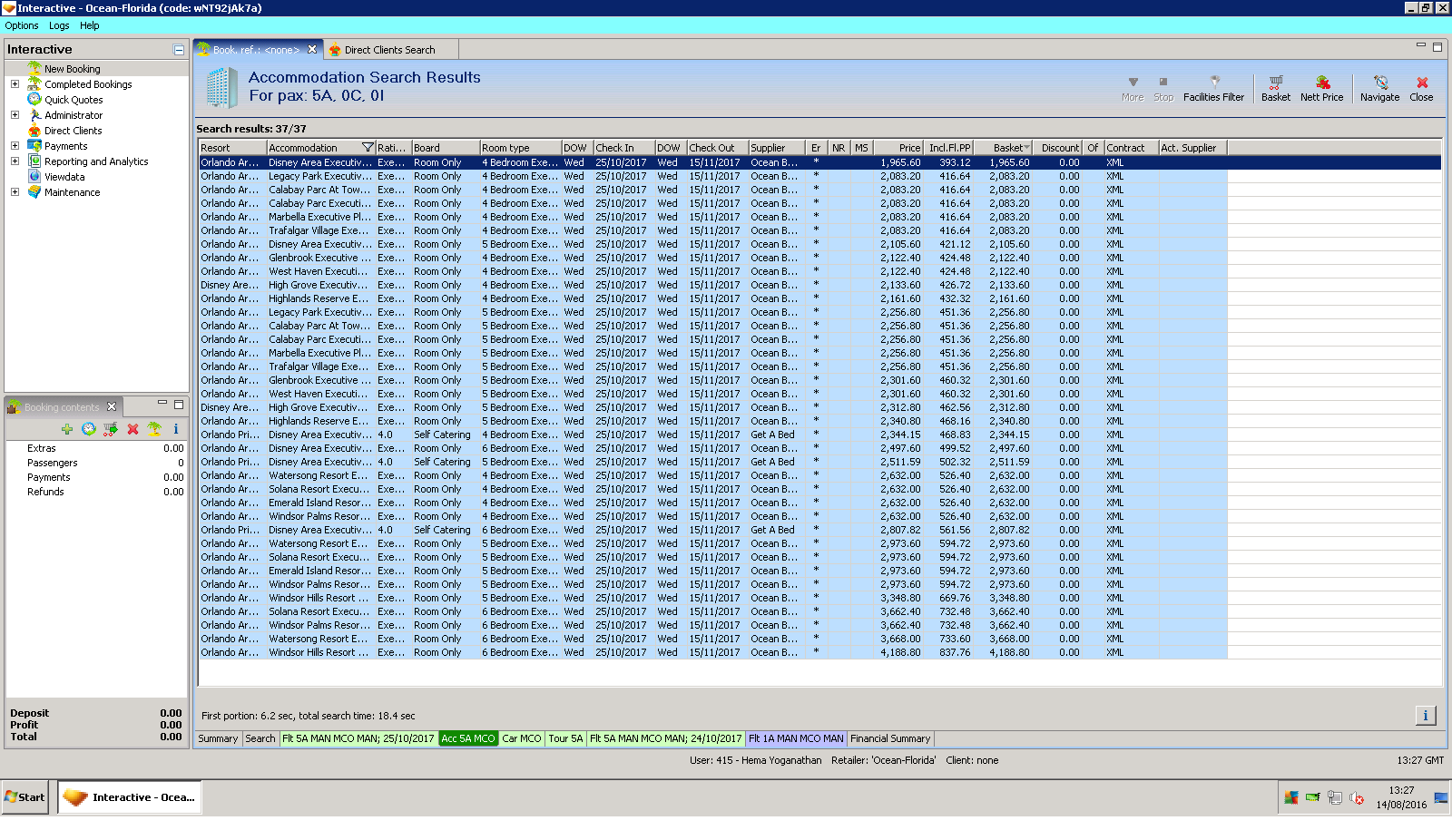Open the Logs menu
The image size is (1452, 840).
point(59,25)
